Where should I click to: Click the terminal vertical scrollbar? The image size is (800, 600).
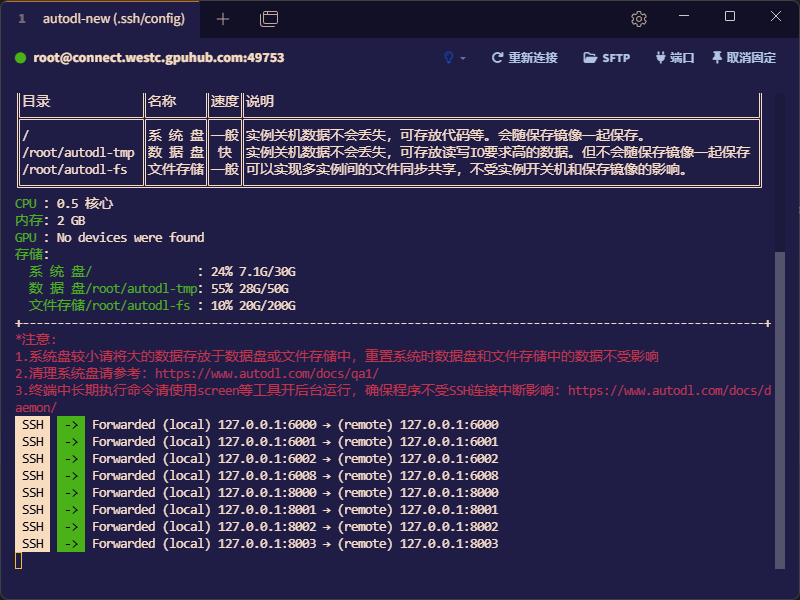(x=781, y=400)
